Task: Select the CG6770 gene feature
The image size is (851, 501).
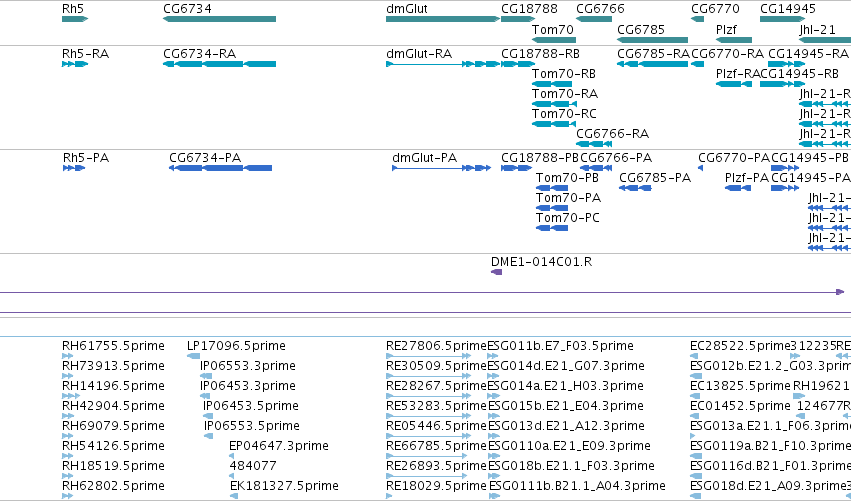Action: pyautogui.click(x=697, y=19)
